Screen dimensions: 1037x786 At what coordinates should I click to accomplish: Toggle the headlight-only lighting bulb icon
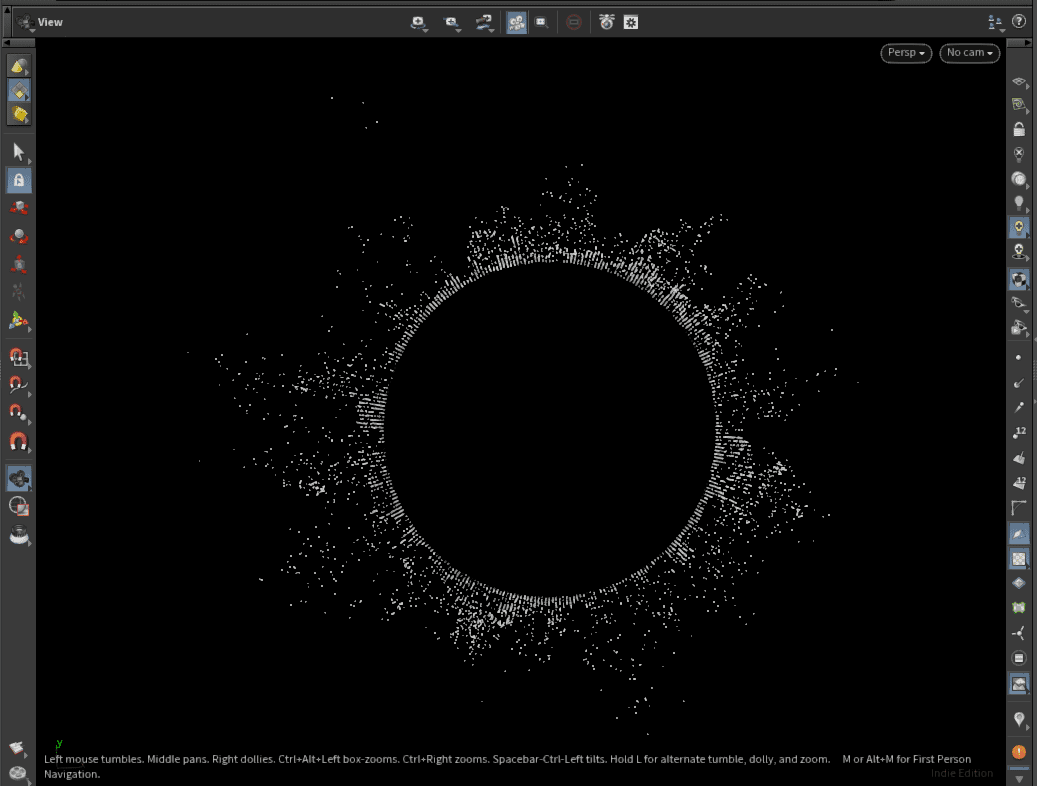(1019, 201)
